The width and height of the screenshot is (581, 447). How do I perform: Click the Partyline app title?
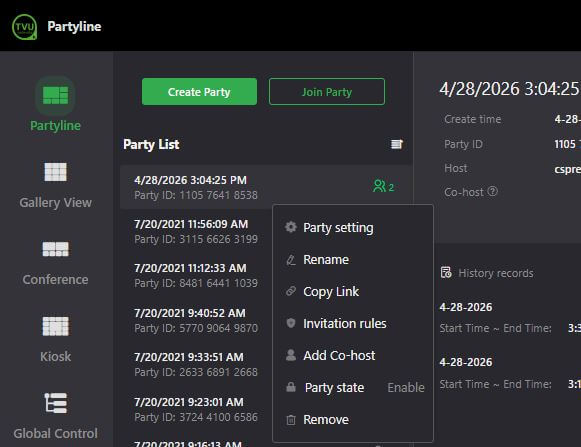click(74, 27)
